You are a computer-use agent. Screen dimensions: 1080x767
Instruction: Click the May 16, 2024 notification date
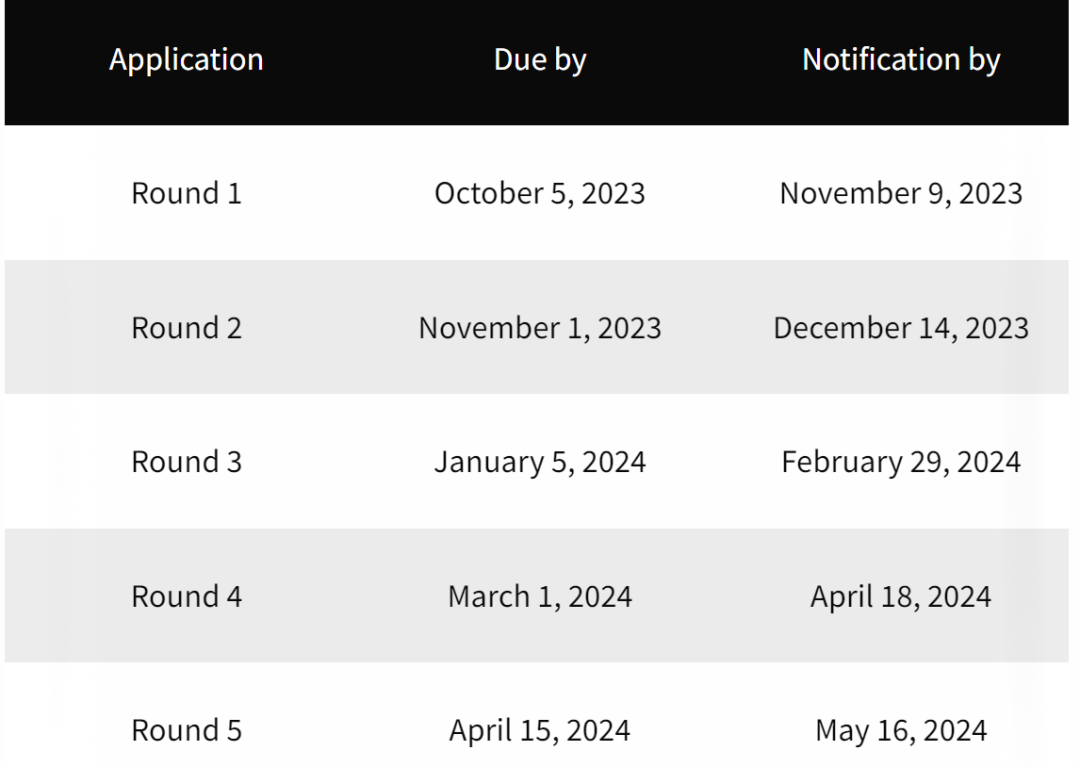coord(901,731)
